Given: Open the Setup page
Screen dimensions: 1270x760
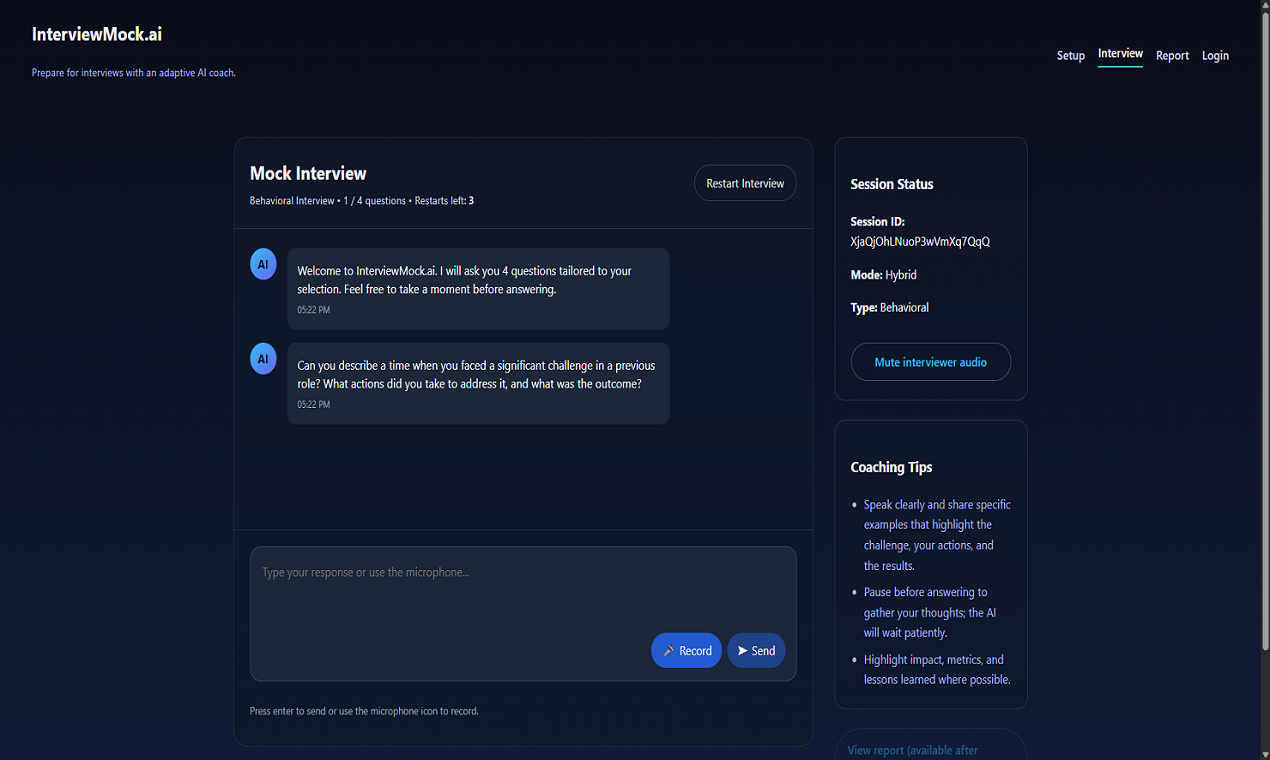Looking at the screenshot, I should pos(1070,56).
